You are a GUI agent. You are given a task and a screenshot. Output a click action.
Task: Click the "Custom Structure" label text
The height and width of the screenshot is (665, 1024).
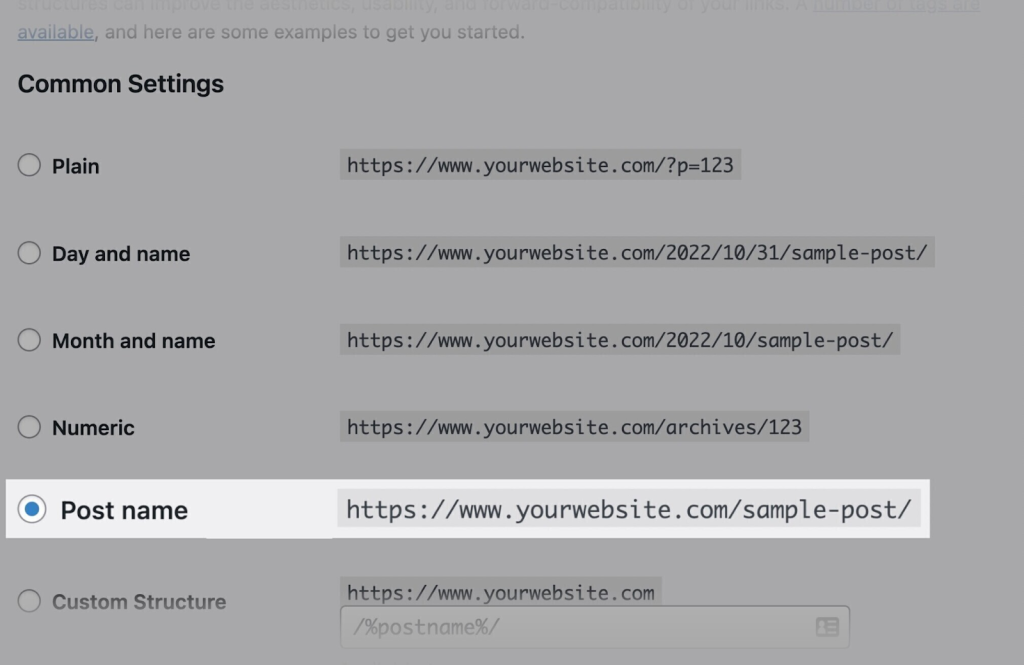point(139,602)
